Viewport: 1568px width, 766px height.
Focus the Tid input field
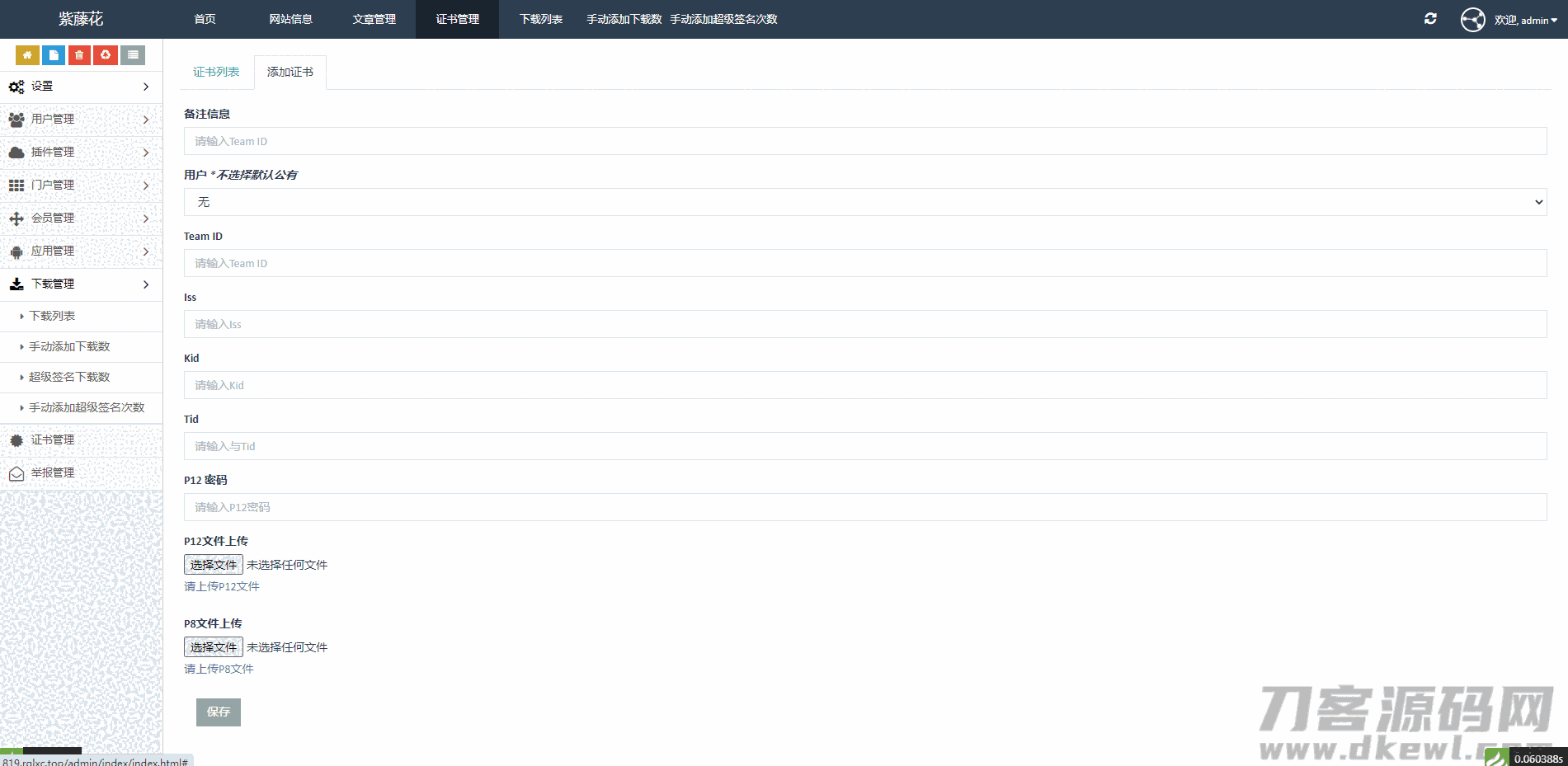[865, 446]
